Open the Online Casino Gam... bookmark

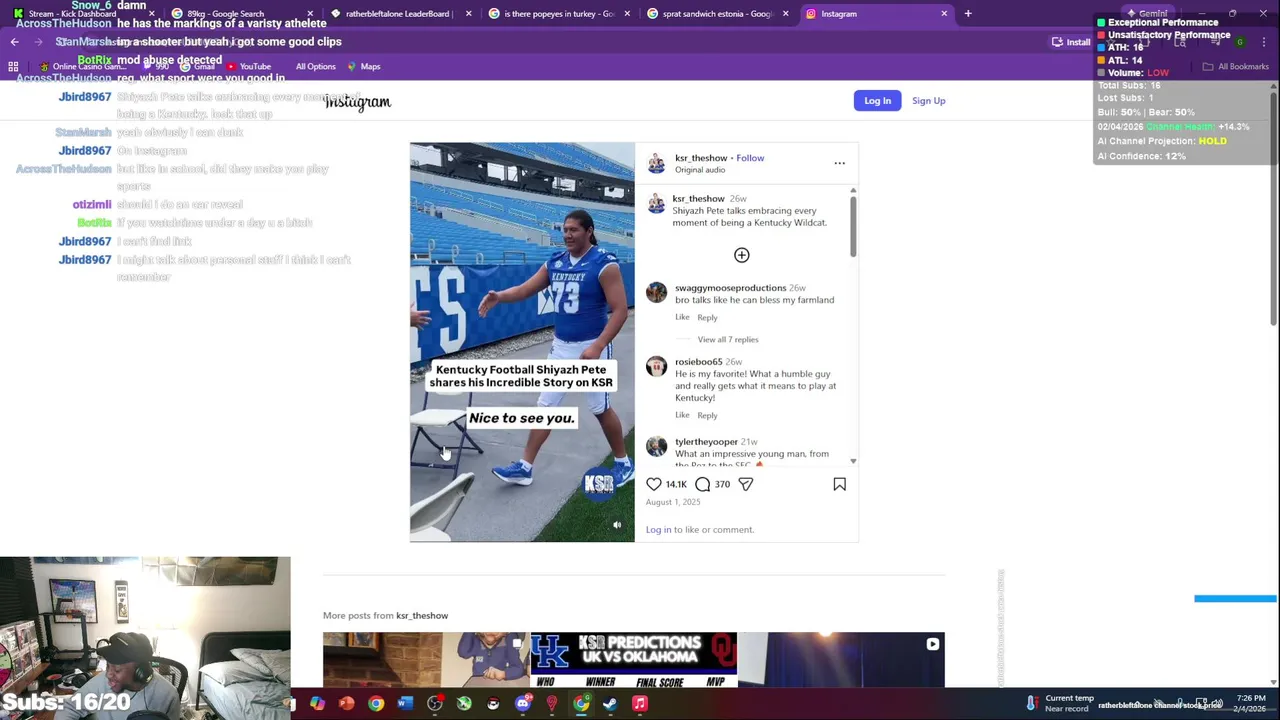[x=83, y=66]
